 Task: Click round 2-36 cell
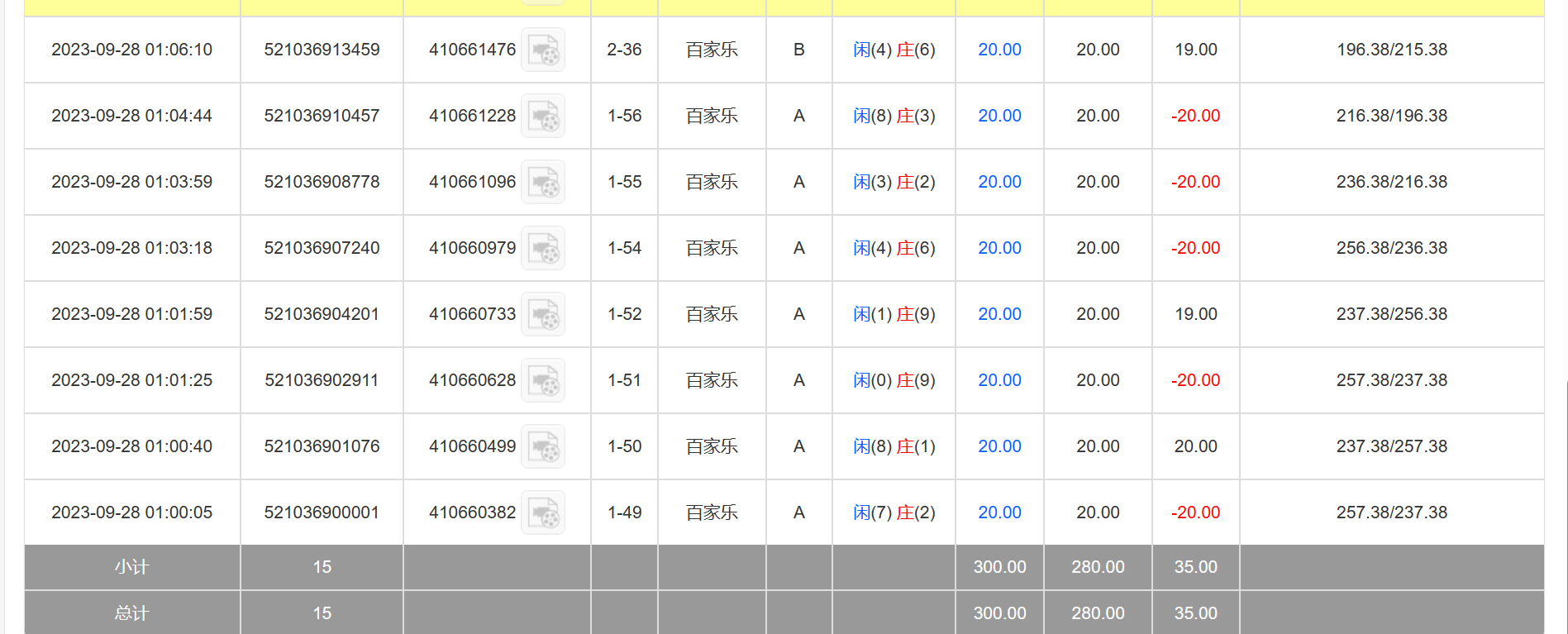click(624, 50)
